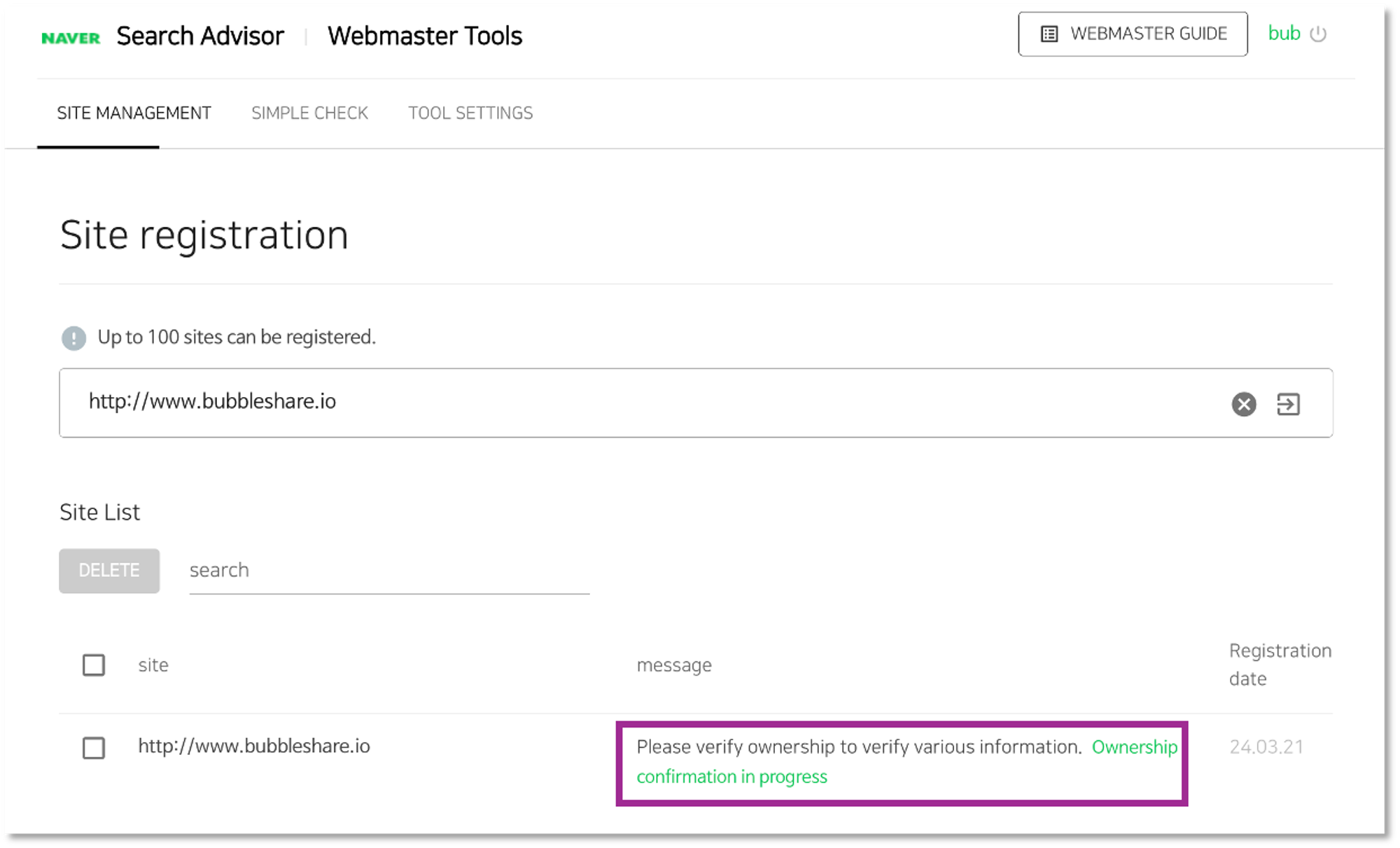This screenshot has height=848, width=1400.
Task: Toggle the select-all checkbox in the site header
Action: pos(94,665)
